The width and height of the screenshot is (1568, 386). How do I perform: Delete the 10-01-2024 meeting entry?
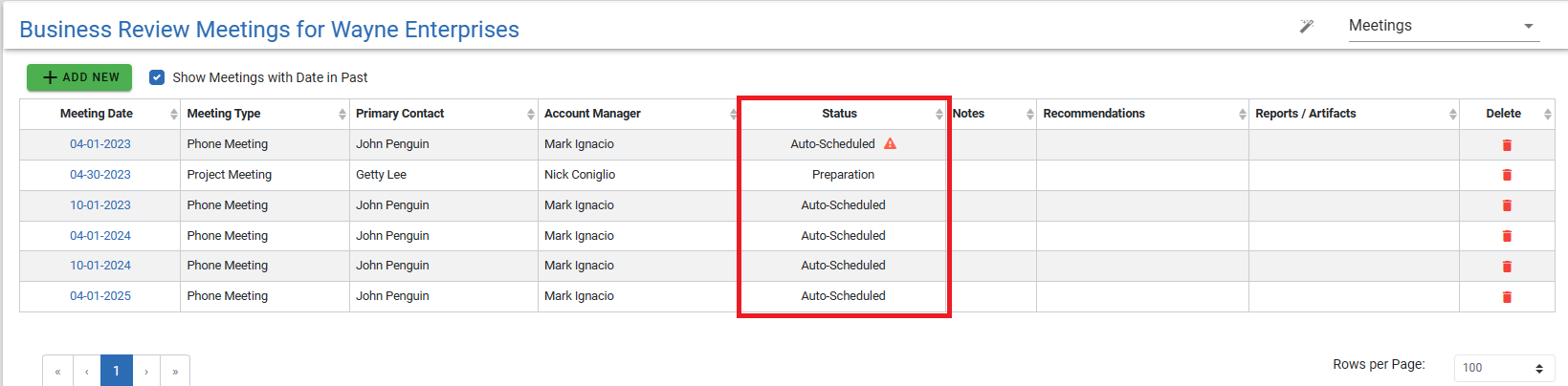1507,267
